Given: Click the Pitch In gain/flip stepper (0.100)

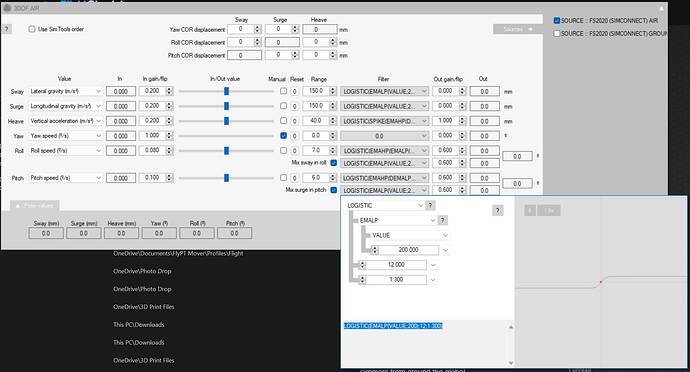Looking at the screenshot, I should (169, 178).
